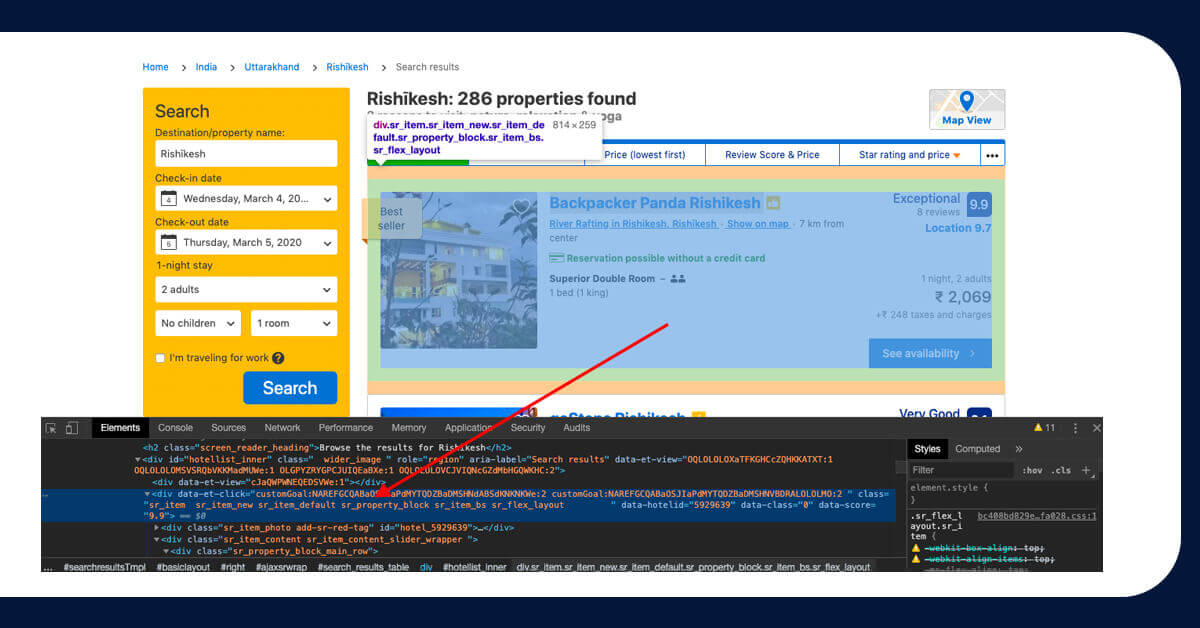
Task: Switch to the Security tab
Action: tap(528, 428)
